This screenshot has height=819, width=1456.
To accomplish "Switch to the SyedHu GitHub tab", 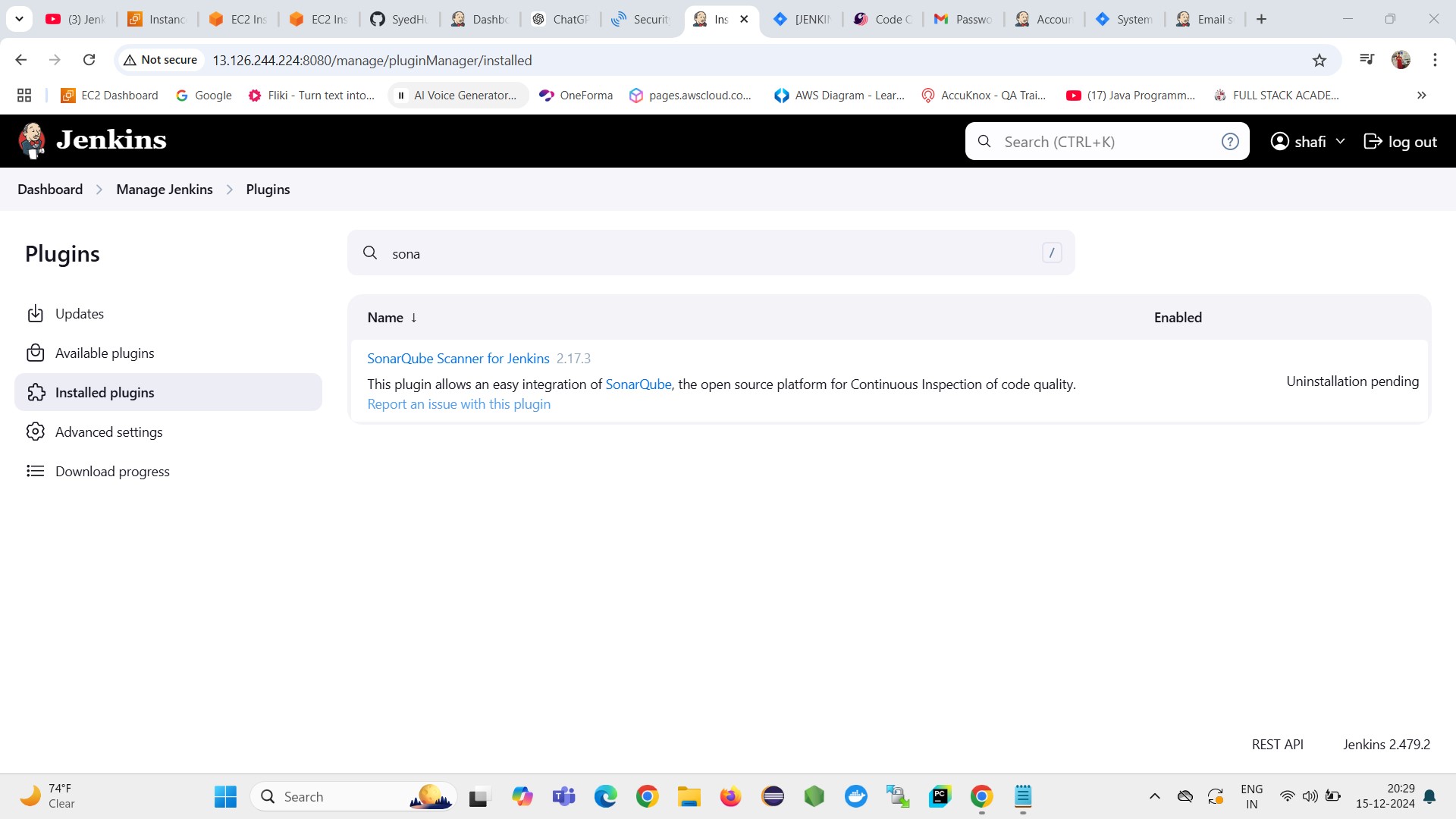I will (400, 19).
